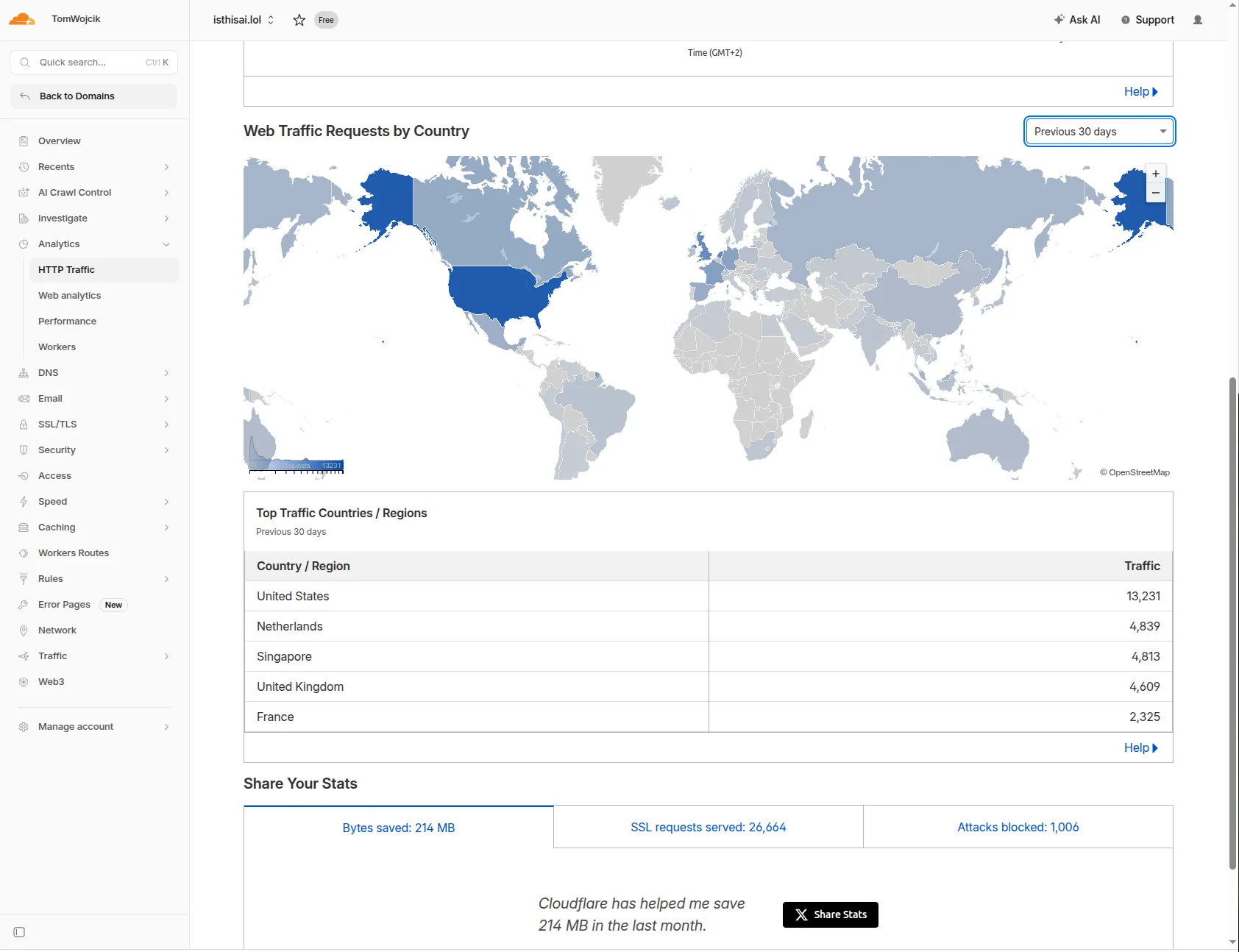1239x952 pixels.
Task: Click the Web3 icon
Action: pyautogui.click(x=24, y=682)
